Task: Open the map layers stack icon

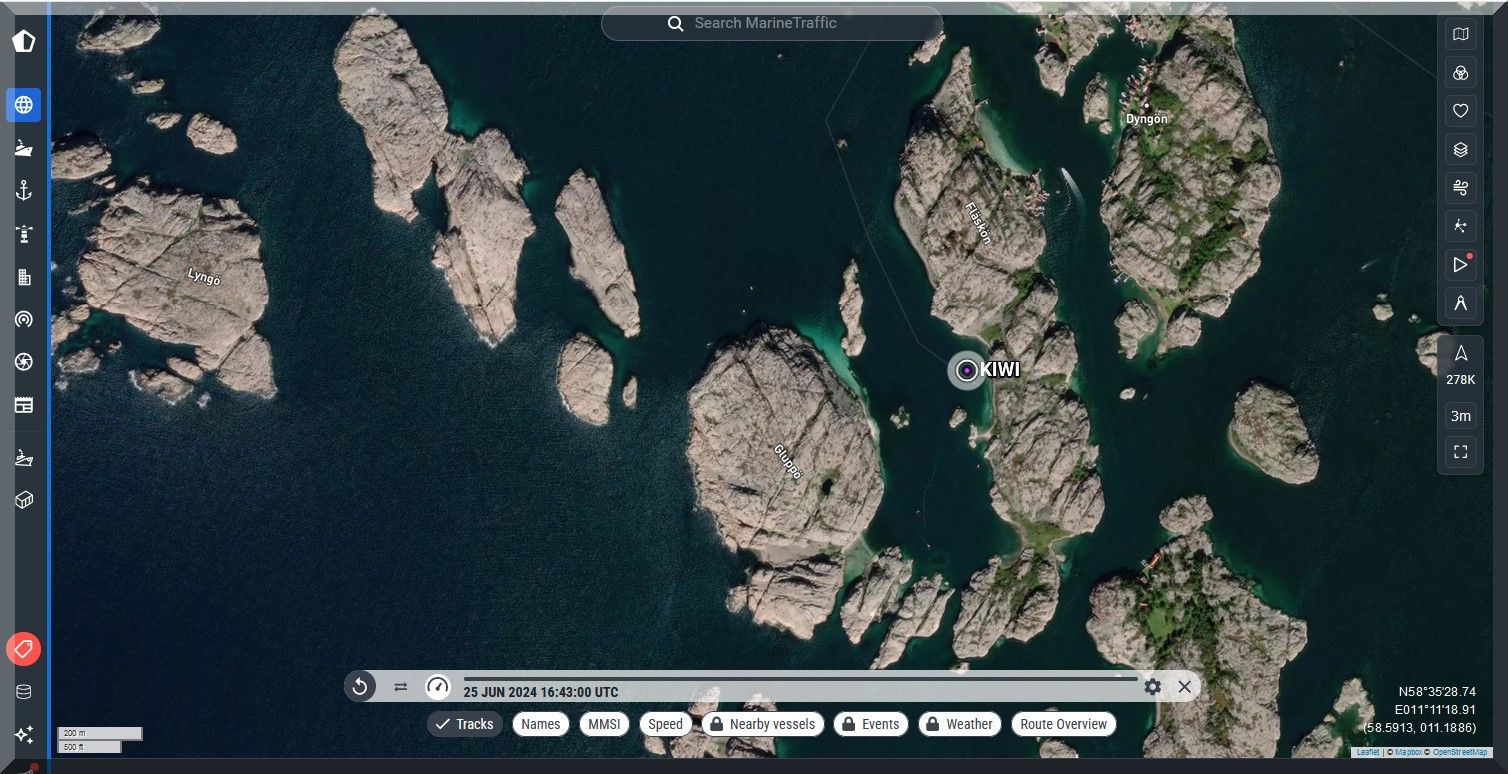Action: coord(1460,150)
